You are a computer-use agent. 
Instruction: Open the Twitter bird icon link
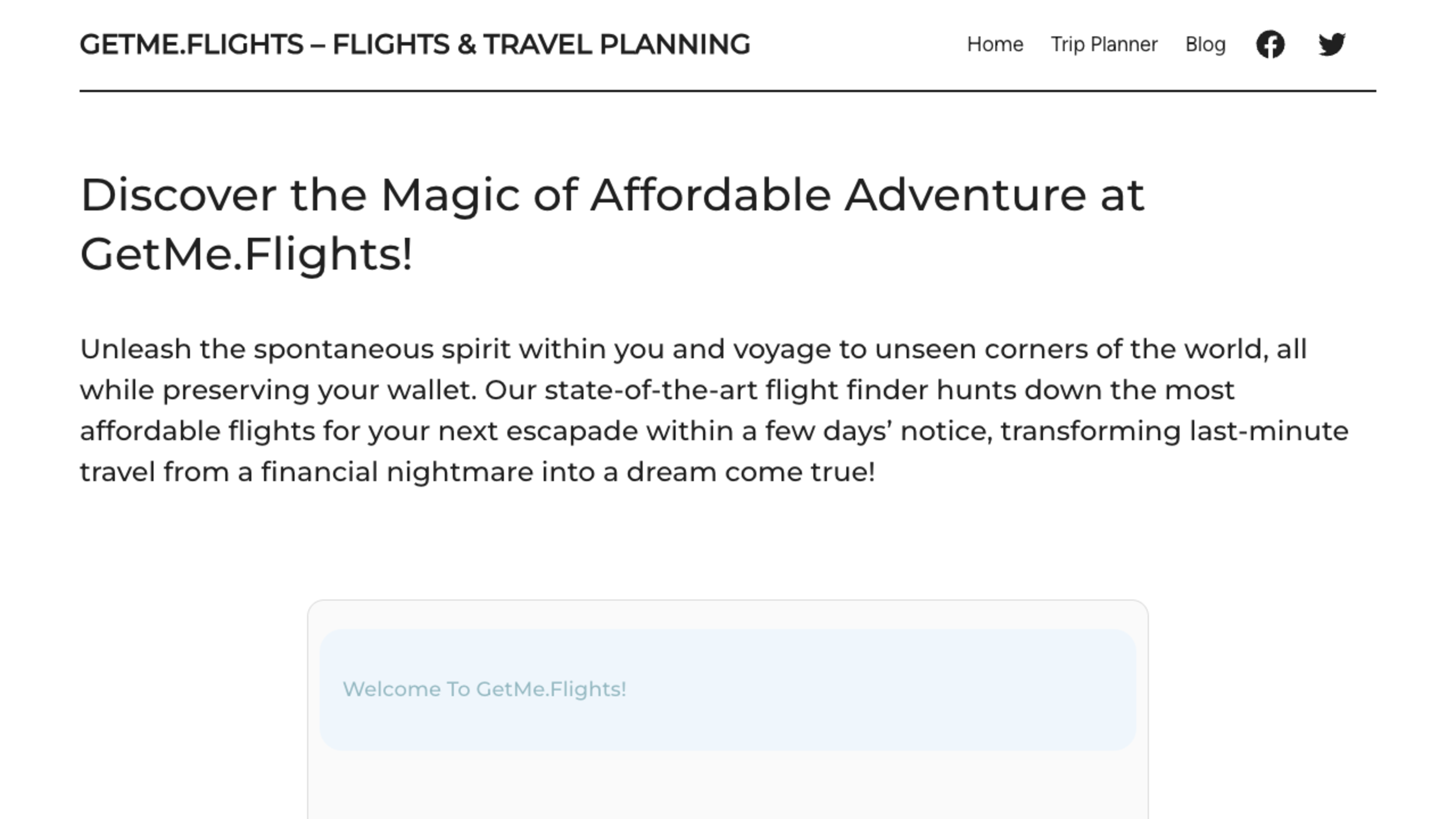pyautogui.click(x=1332, y=44)
